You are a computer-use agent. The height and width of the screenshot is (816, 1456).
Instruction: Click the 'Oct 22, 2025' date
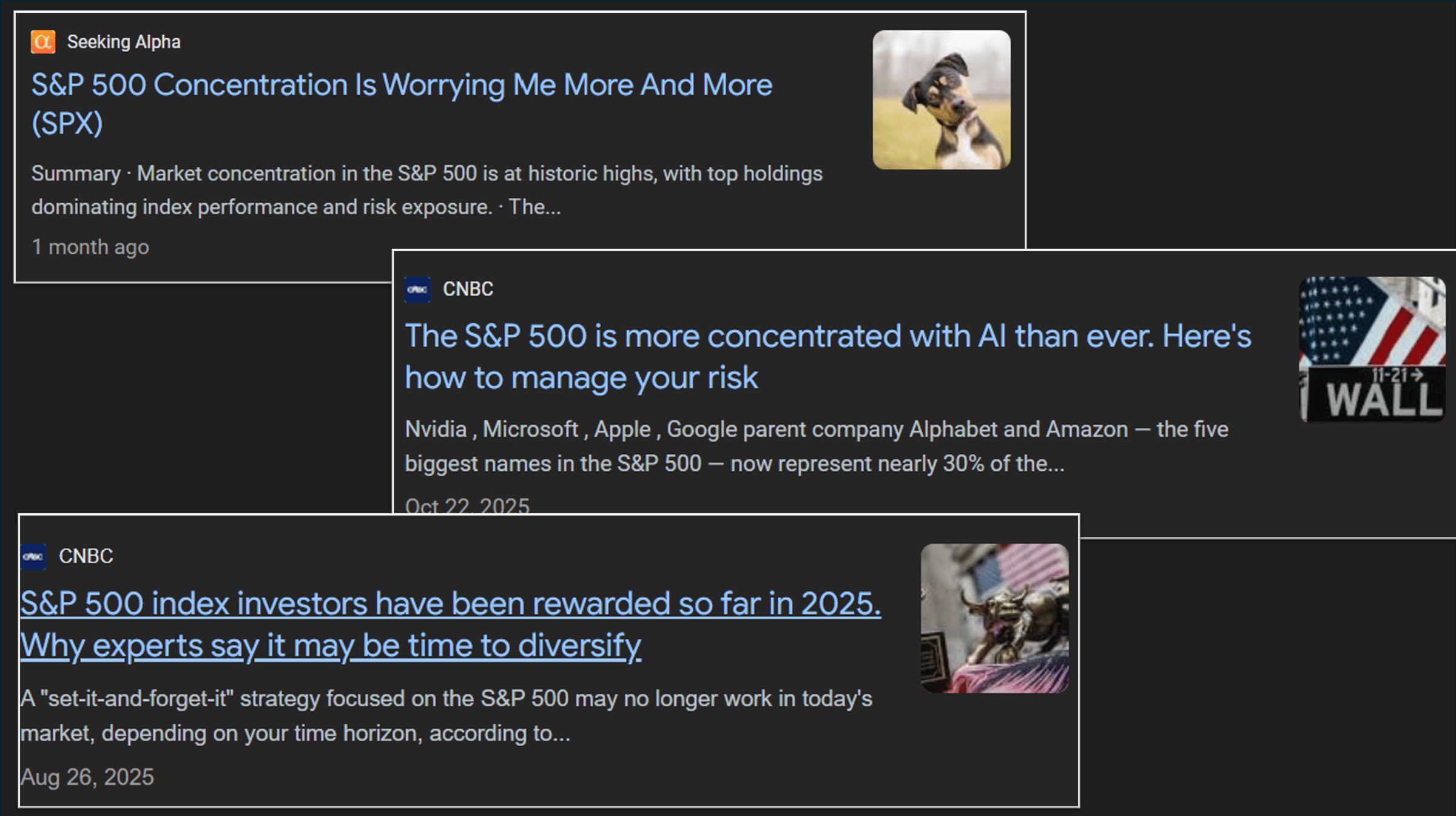tap(467, 505)
